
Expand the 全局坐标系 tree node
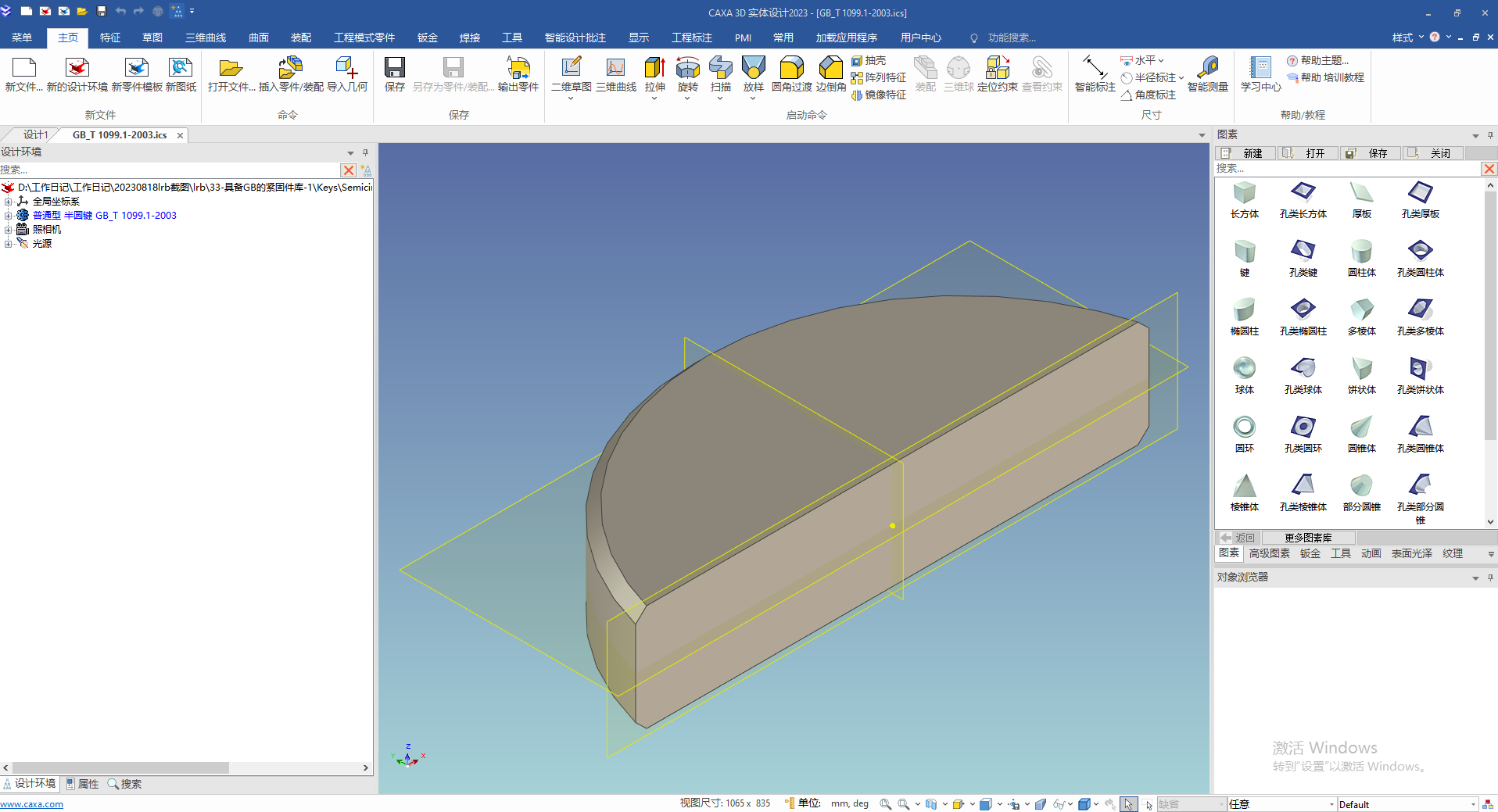8,202
